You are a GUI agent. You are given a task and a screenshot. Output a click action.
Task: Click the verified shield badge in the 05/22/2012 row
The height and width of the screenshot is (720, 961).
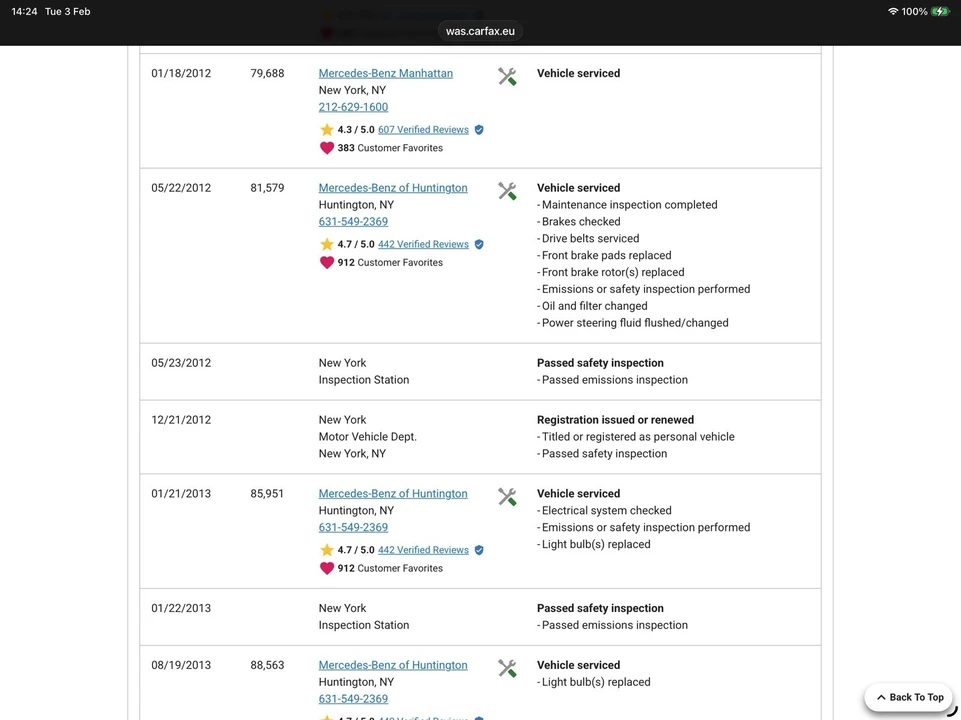(479, 244)
